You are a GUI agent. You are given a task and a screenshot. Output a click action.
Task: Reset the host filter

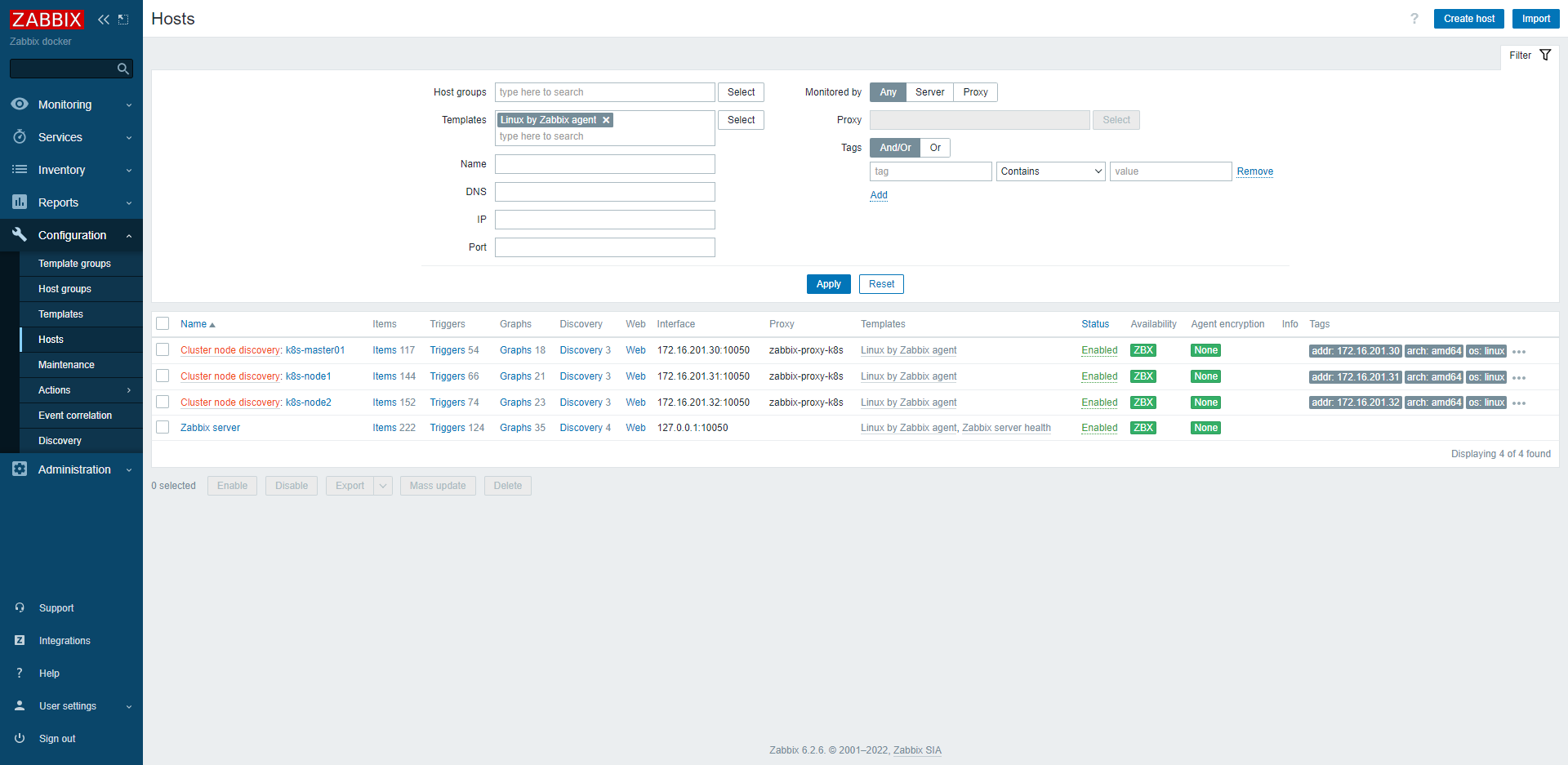[x=881, y=284]
